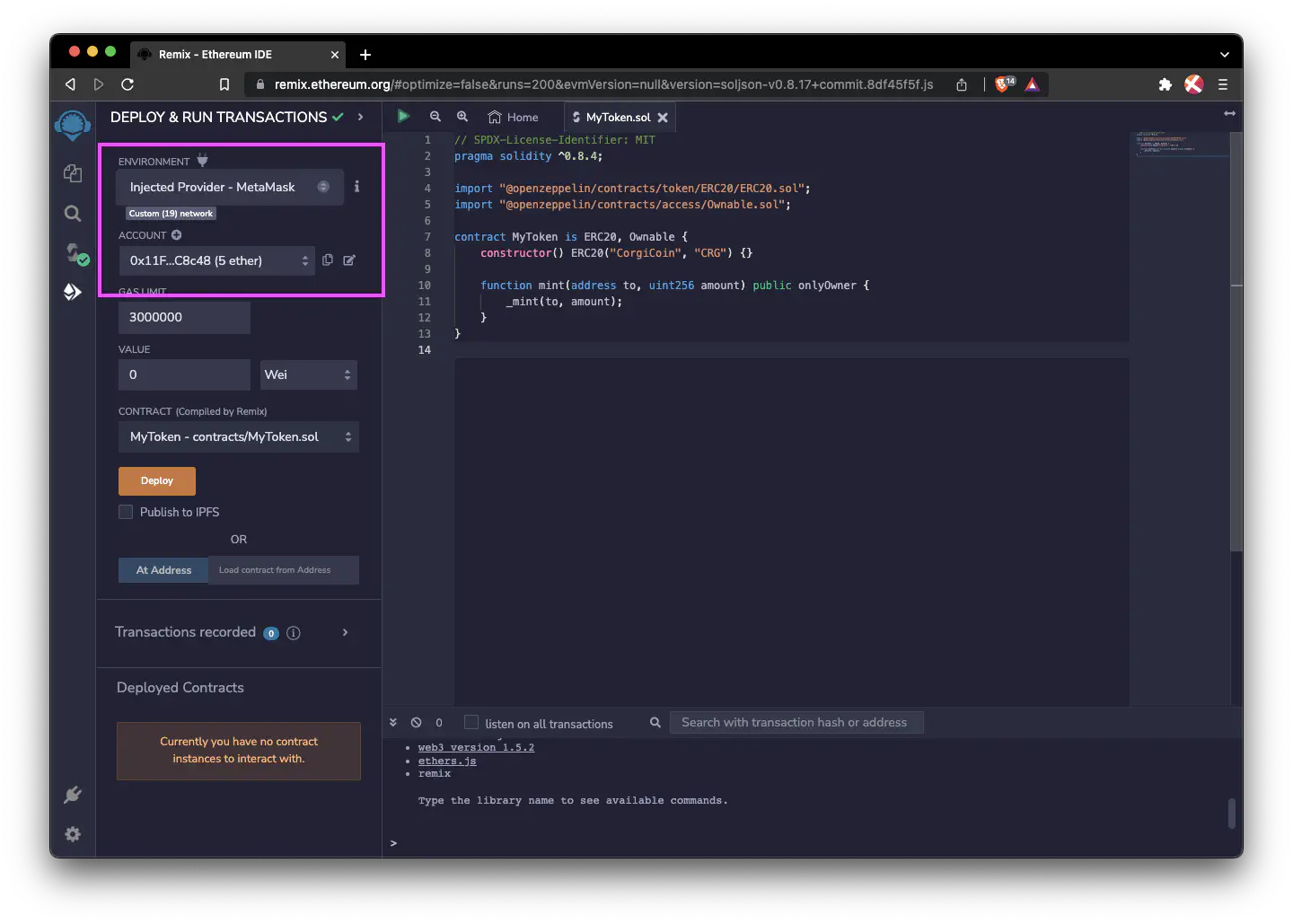Open the ethers.js link in terminal

(447, 761)
